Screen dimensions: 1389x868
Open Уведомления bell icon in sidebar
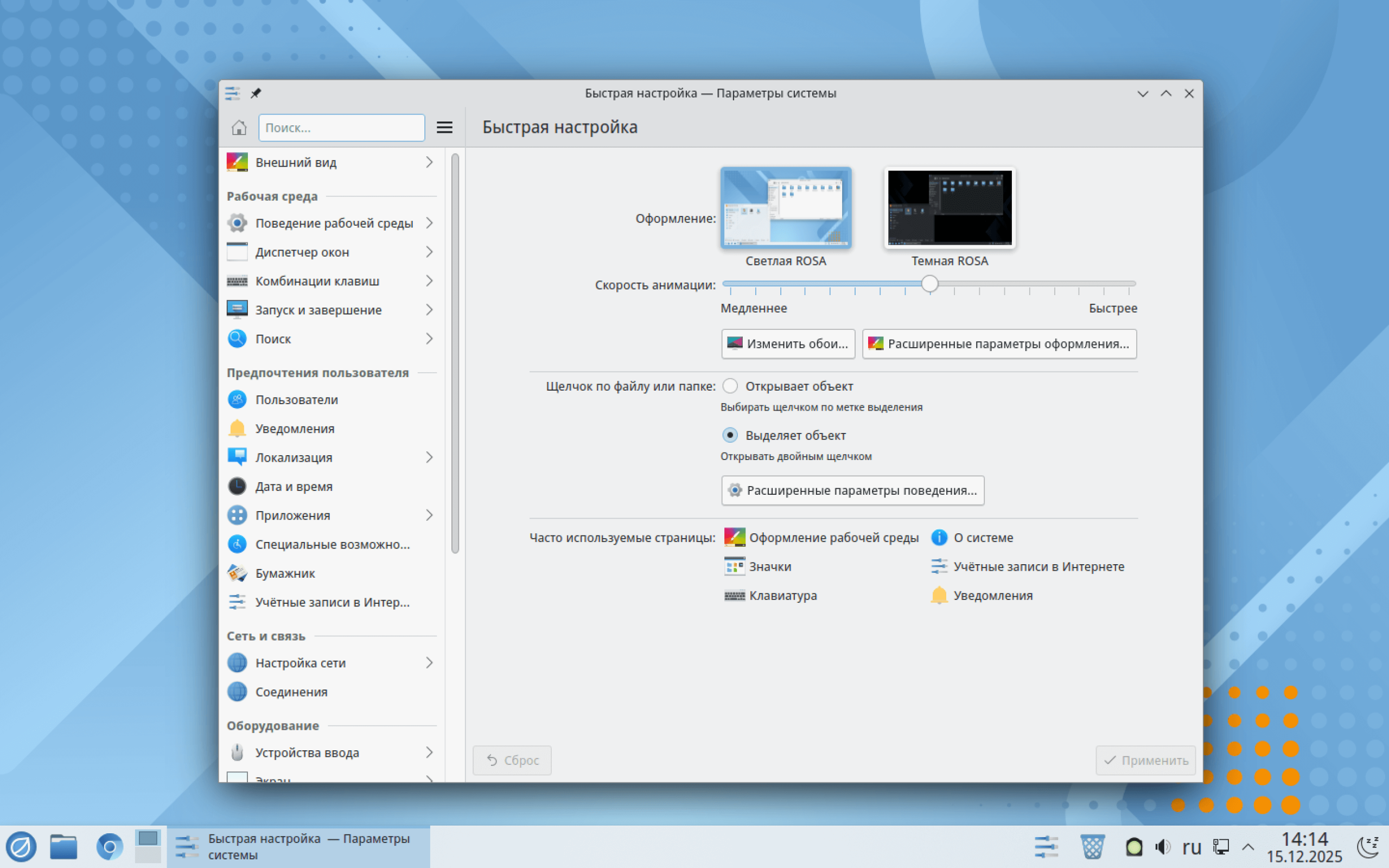237,429
